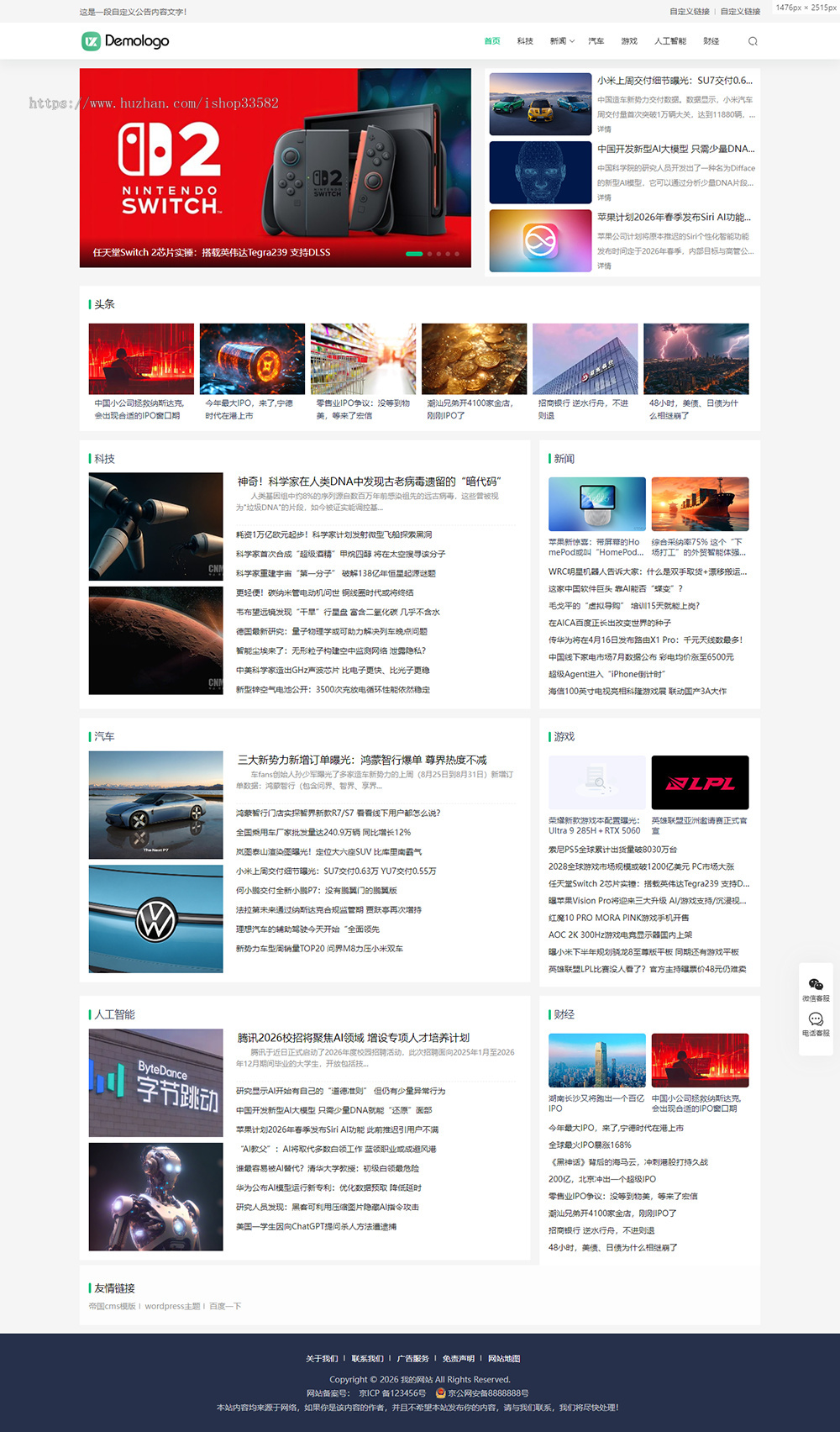Open the cargo ship news thumbnail

click(x=700, y=504)
